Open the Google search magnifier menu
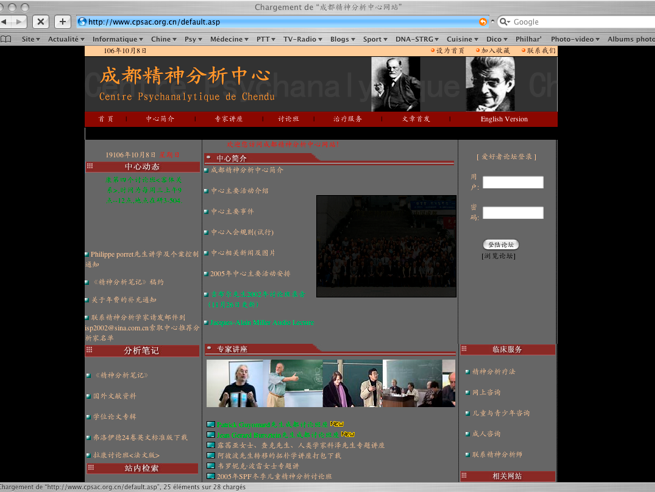 point(505,22)
